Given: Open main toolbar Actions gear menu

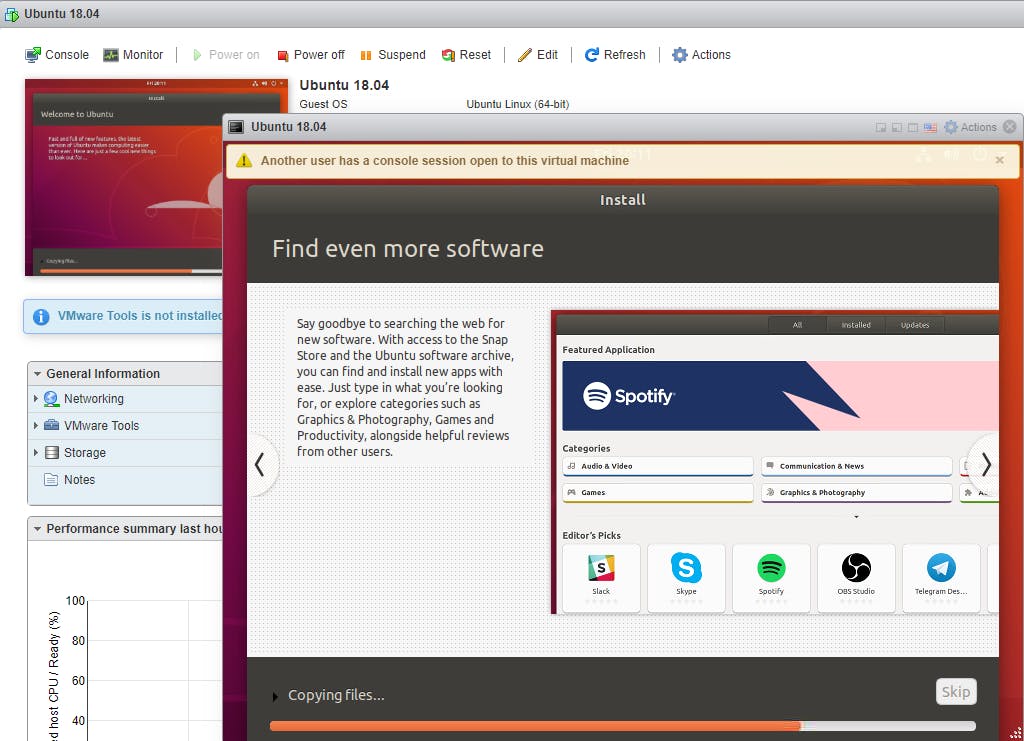Looking at the screenshot, I should tap(701, 55).
